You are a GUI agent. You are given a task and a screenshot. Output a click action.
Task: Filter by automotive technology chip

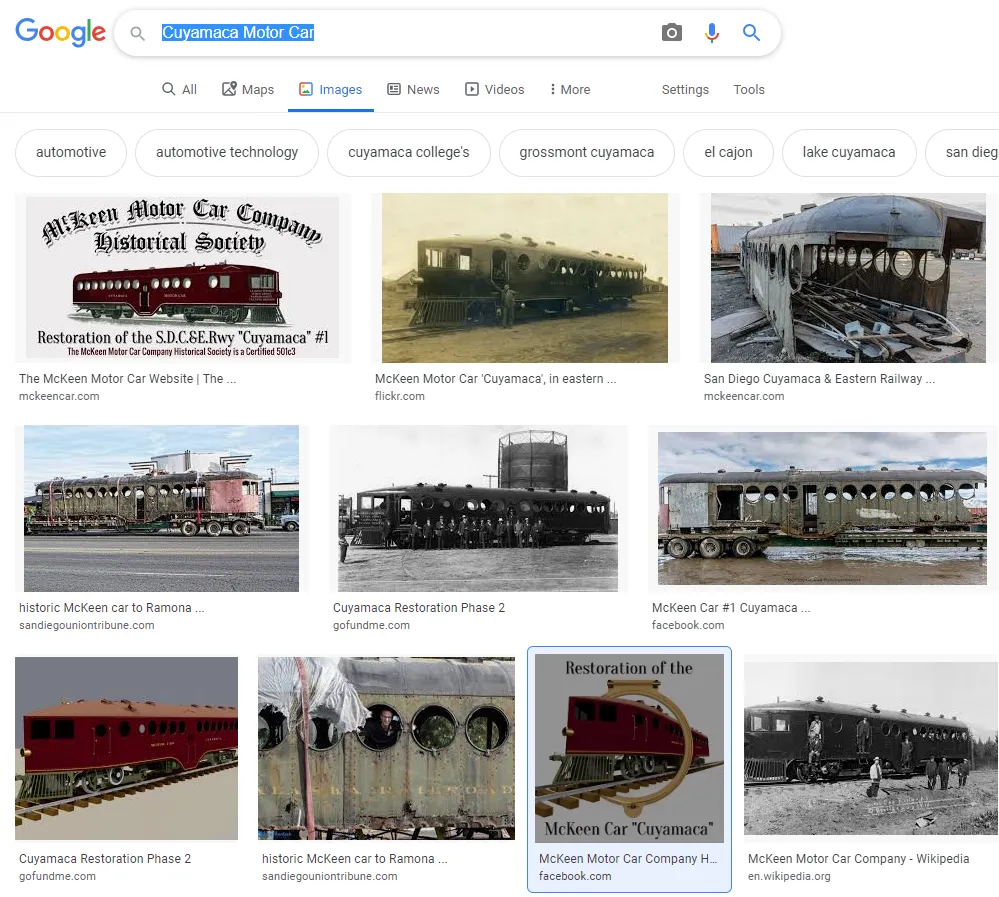click(x=227, y=152)
